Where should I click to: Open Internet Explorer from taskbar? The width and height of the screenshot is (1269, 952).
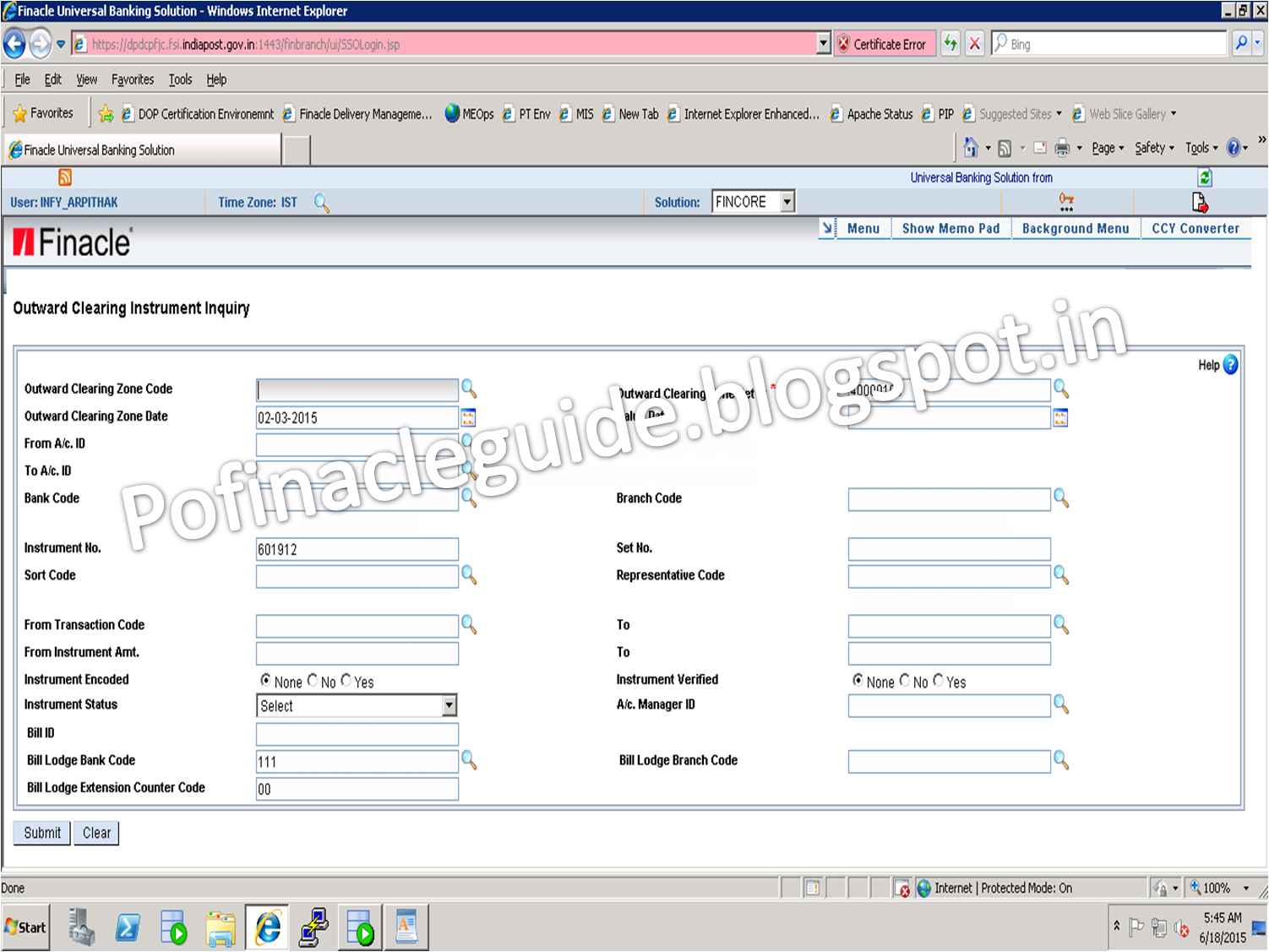pos(268,928)
